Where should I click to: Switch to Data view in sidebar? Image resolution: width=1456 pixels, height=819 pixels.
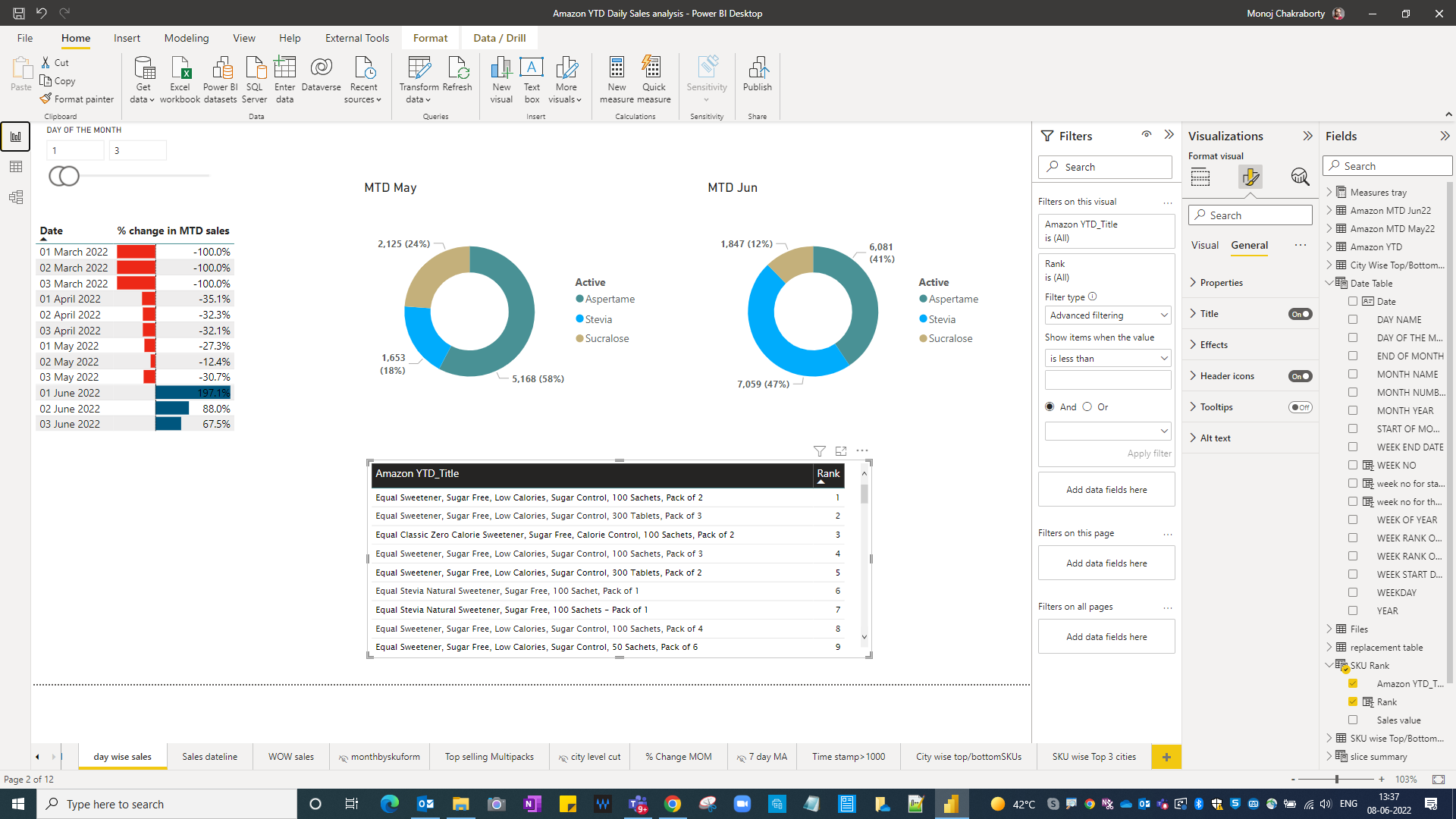[x=15, y=167]
